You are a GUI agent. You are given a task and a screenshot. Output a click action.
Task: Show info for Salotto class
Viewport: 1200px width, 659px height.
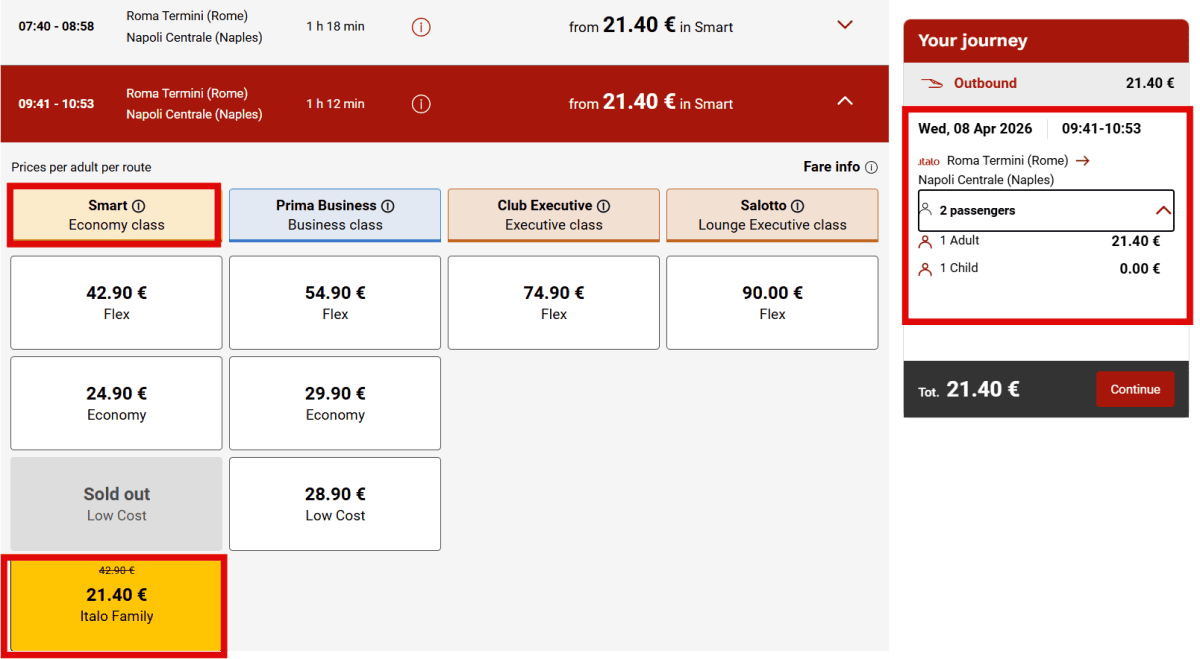tap(797, 206)
